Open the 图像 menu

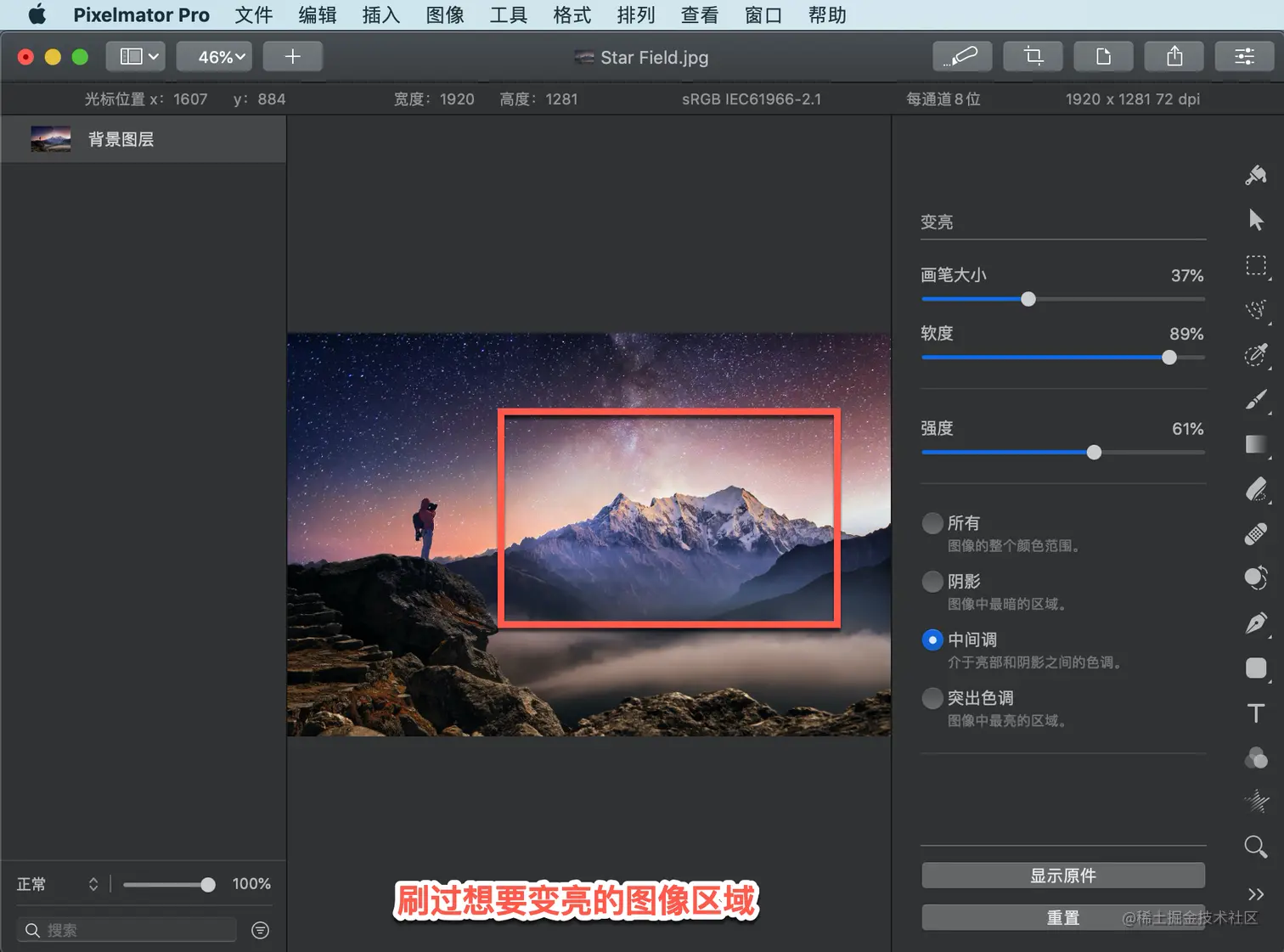(x=445, y=15)
